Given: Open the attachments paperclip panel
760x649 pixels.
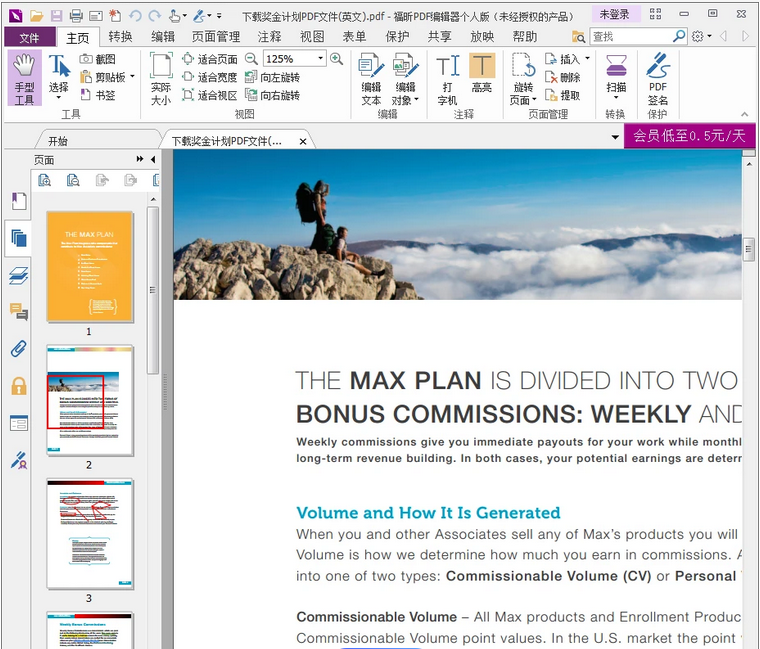Looking at the screenshot, I should tap(19, 348).
